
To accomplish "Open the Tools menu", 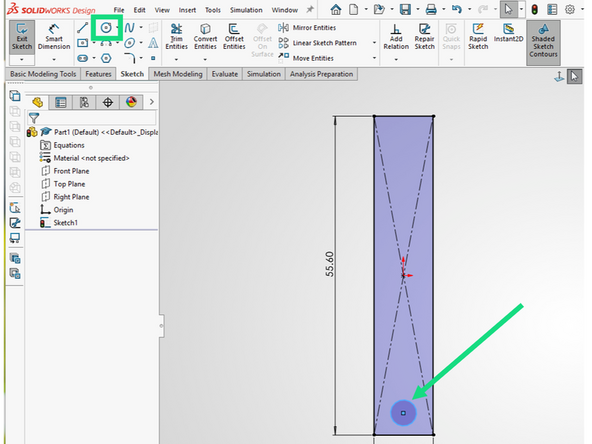I will (213, 10).
